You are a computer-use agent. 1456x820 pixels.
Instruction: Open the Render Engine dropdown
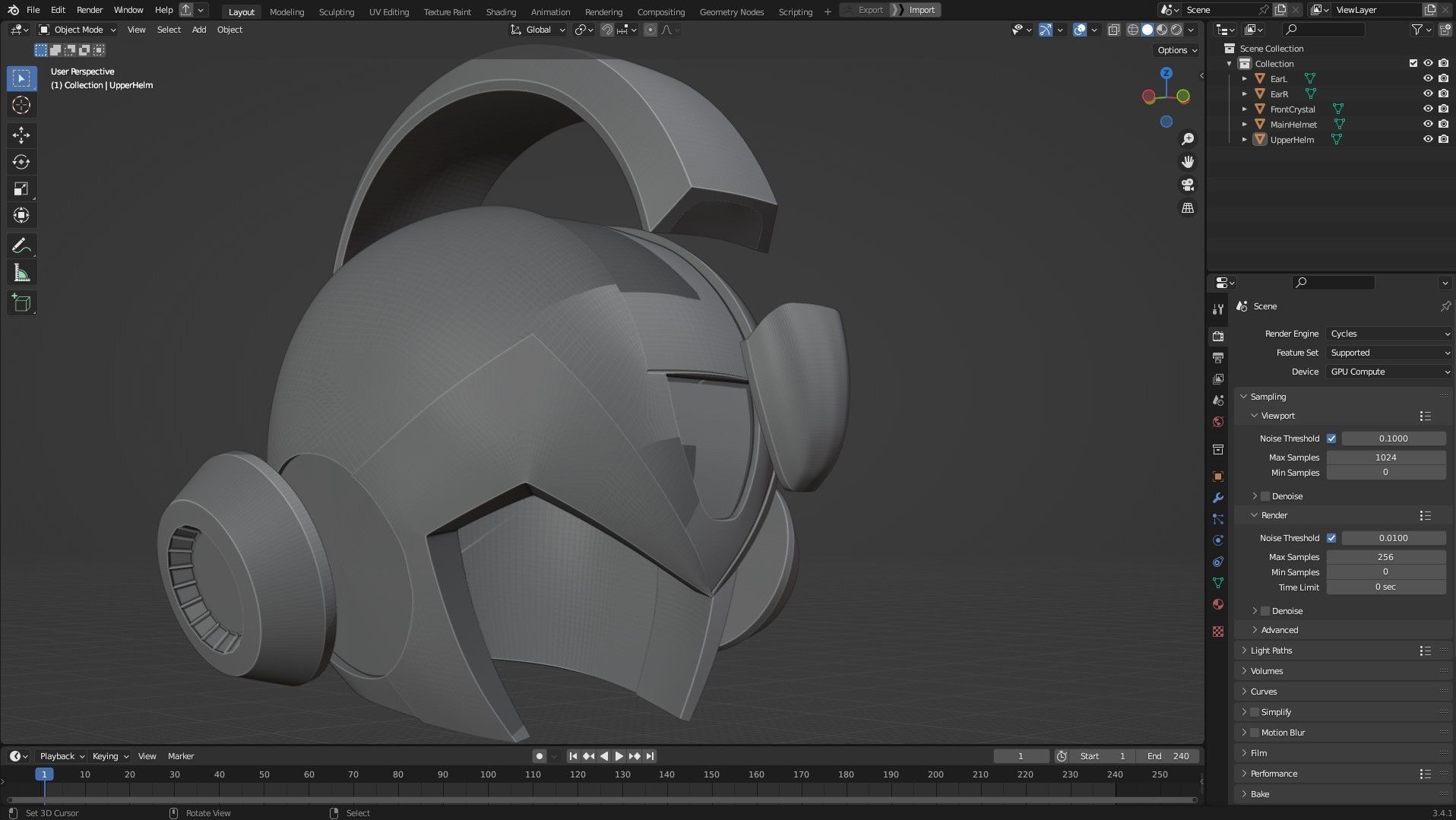tap(1388, 334)
